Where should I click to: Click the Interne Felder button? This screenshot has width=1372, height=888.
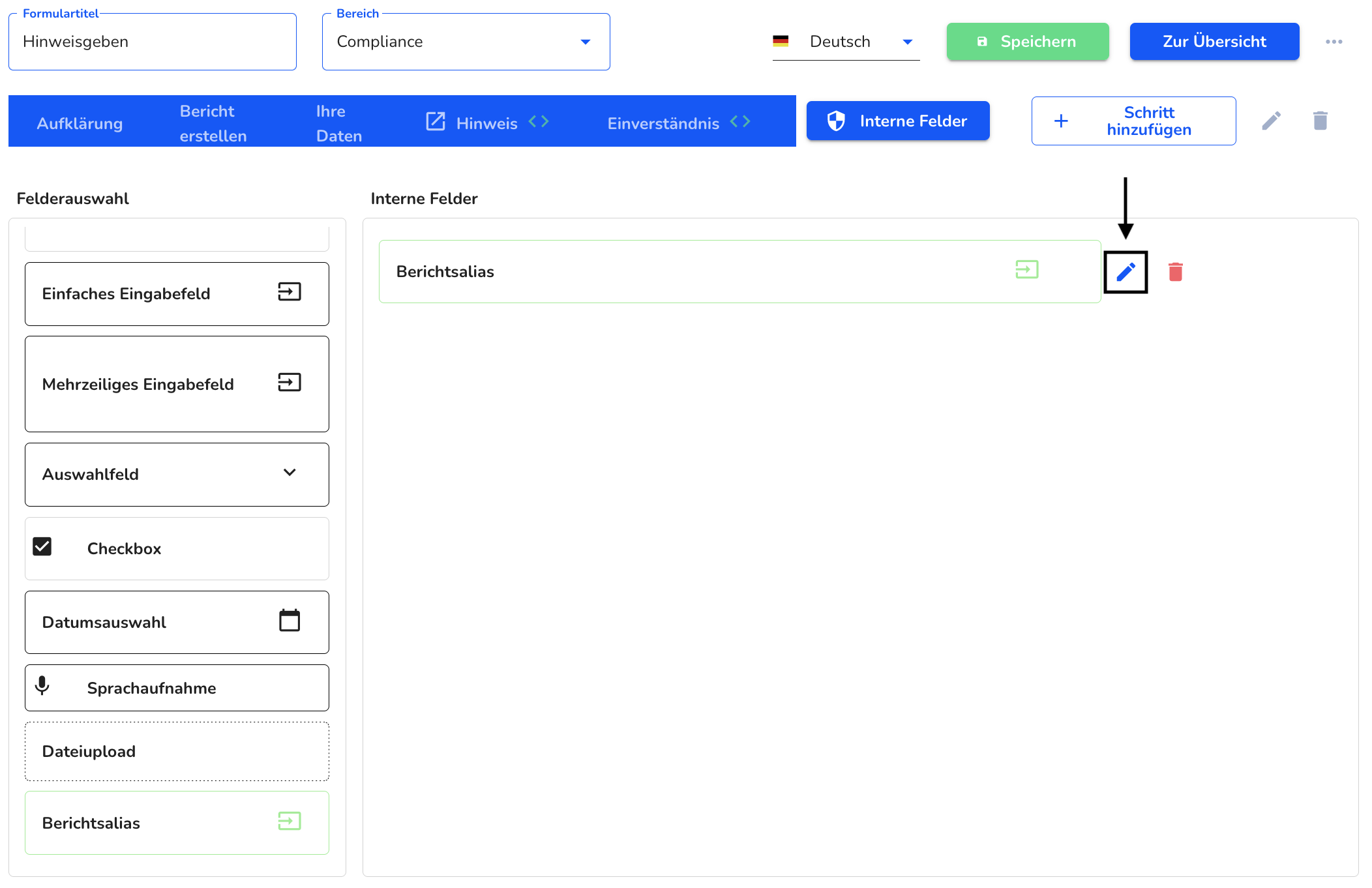pos(898,121)
